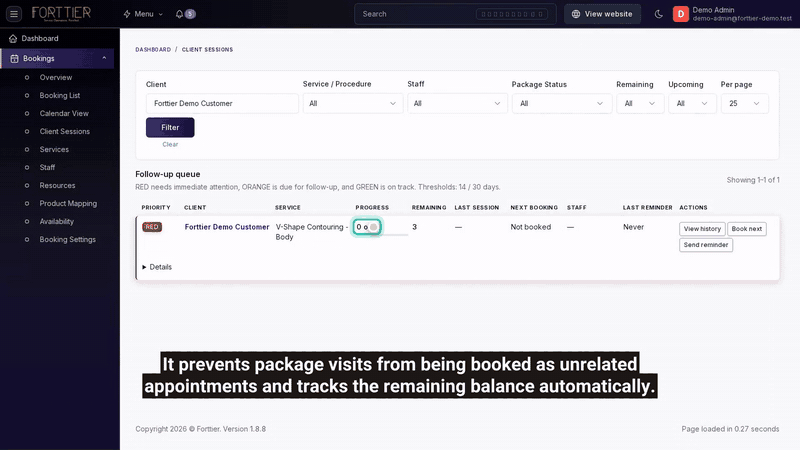Screen dimensions: 800x450
Task: Click the 'Never' last reminder cell
Action: (x=633, y=227)
